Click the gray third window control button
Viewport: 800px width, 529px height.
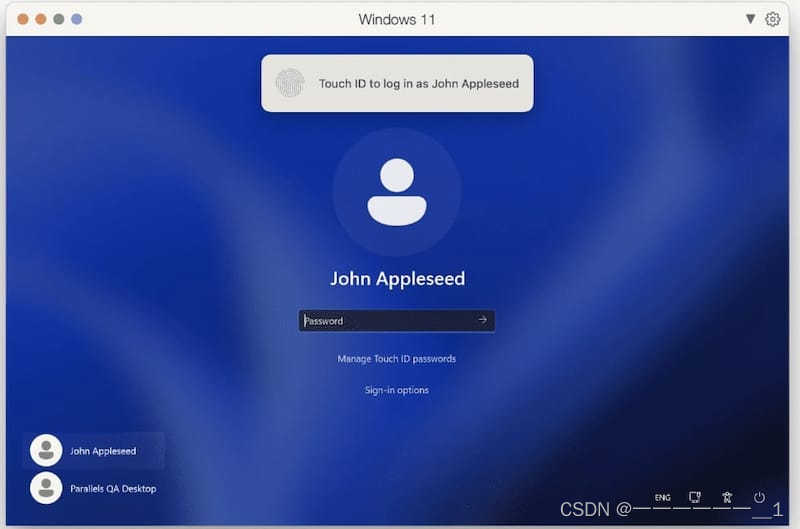(59, 19)
